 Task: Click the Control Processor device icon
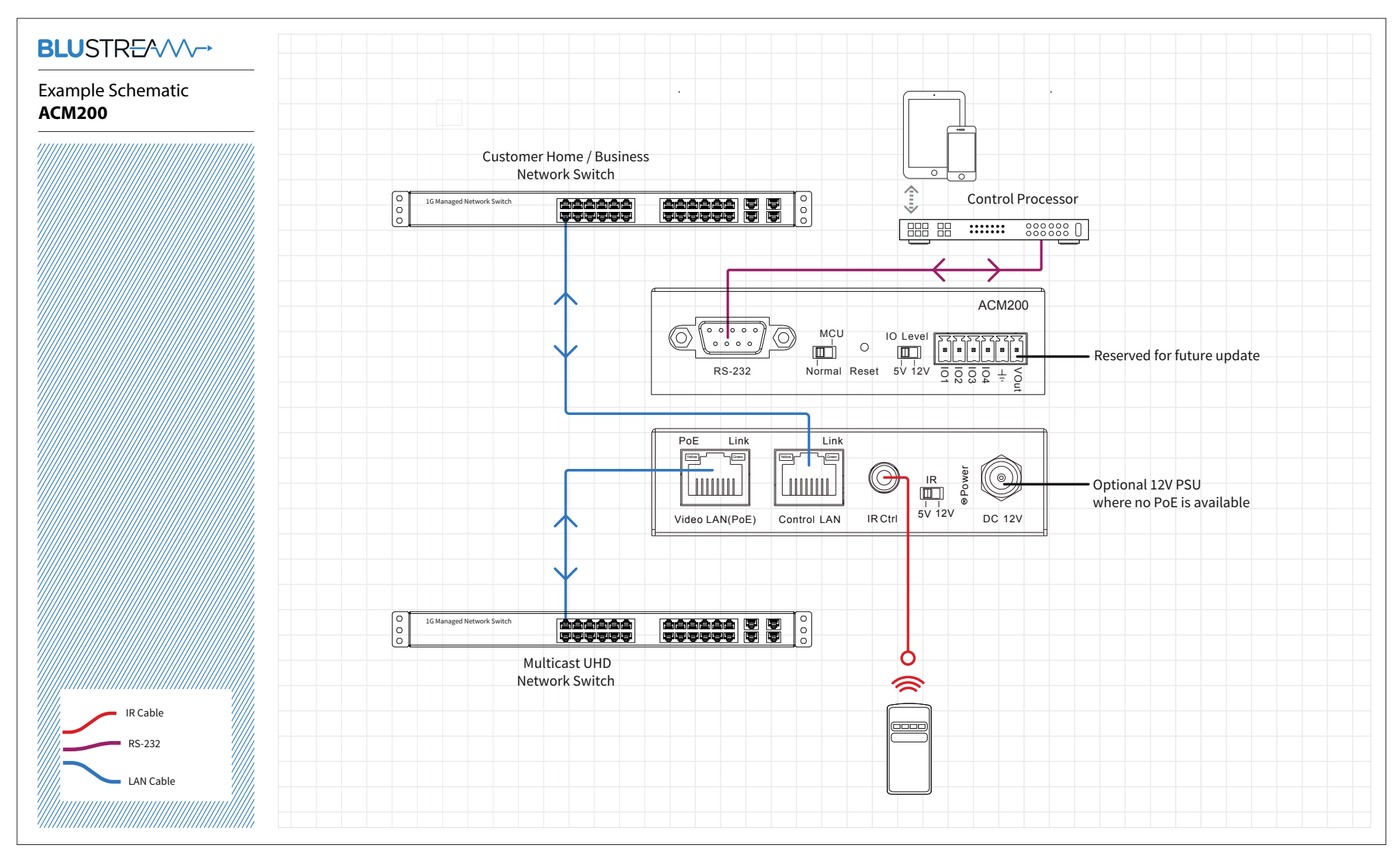993,230
